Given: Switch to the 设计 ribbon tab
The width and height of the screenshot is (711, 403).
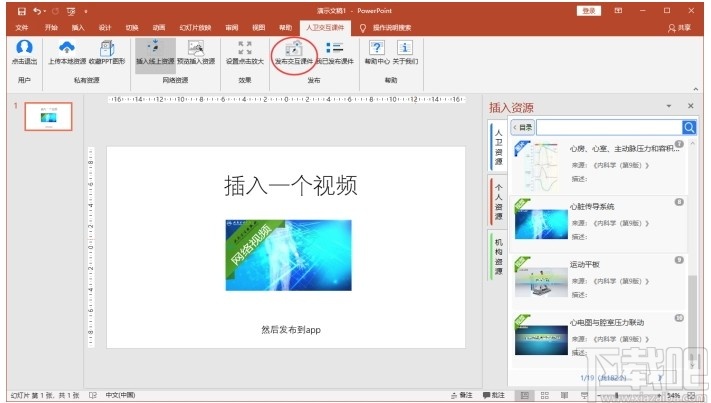Looking at the screenshot, I should (105, 28).
